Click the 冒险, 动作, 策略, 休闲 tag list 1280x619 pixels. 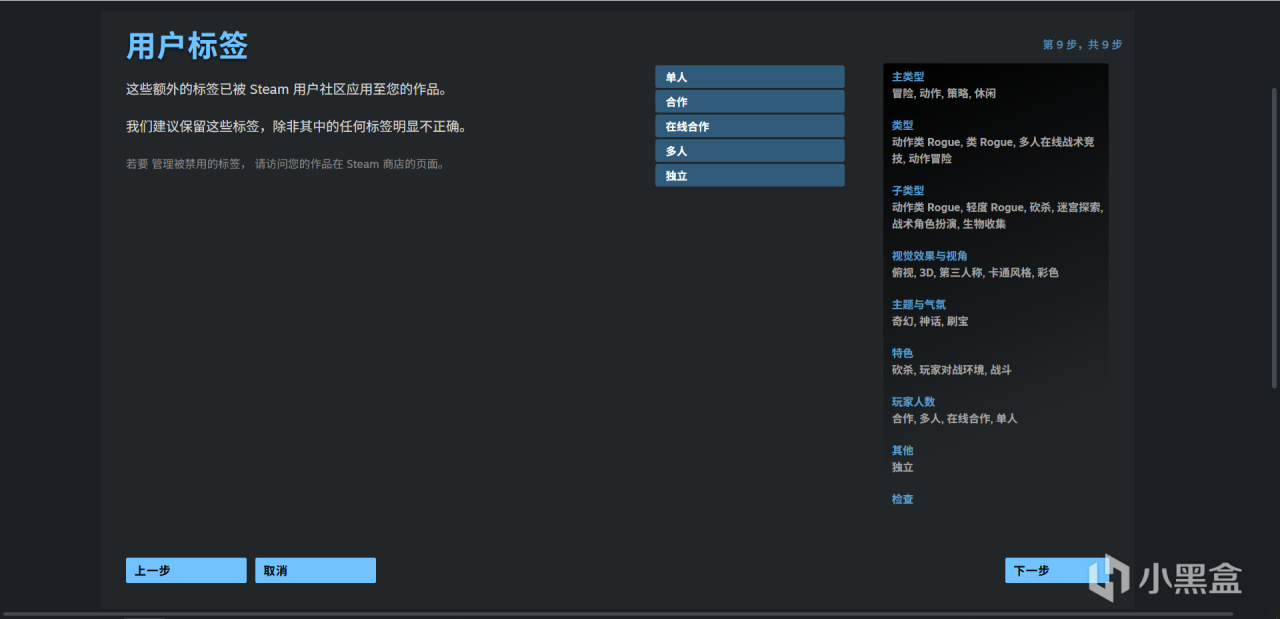pos(944,93)
